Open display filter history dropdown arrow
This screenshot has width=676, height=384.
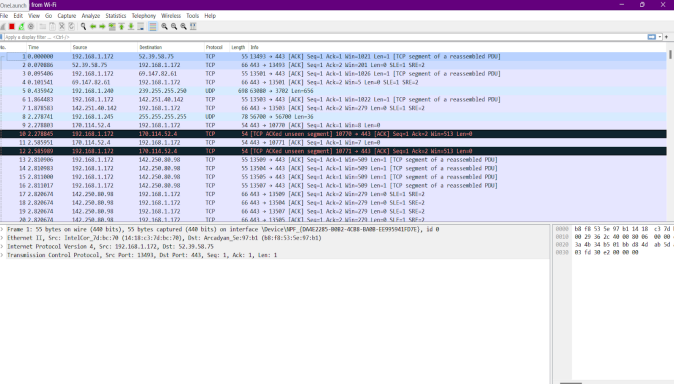[660, 37]
